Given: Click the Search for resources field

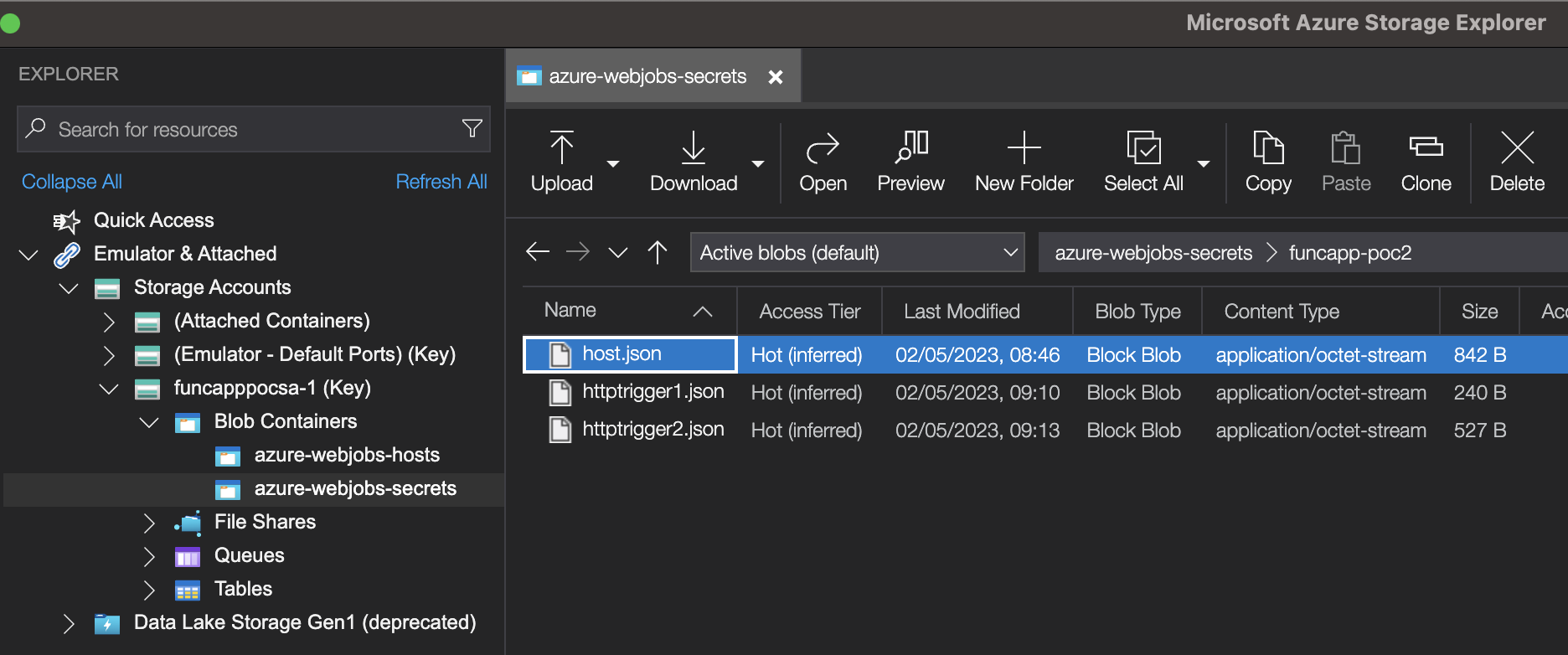Looking at the screenshot, I should pos(253,129).
